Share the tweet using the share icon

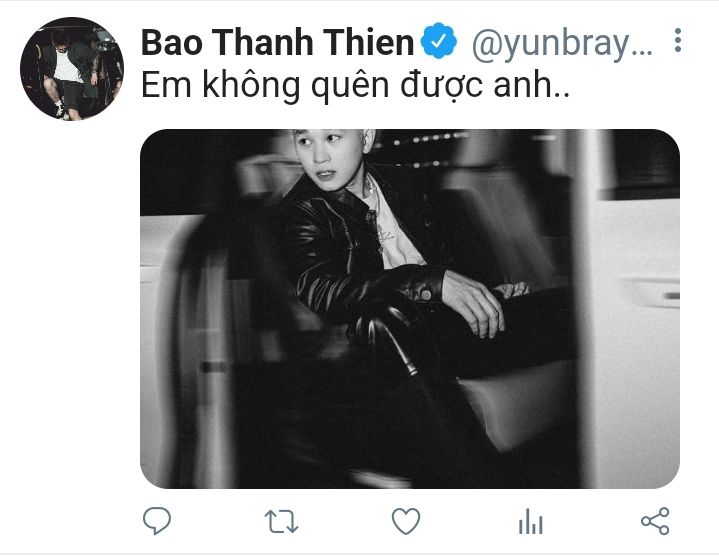pos(655,521)
